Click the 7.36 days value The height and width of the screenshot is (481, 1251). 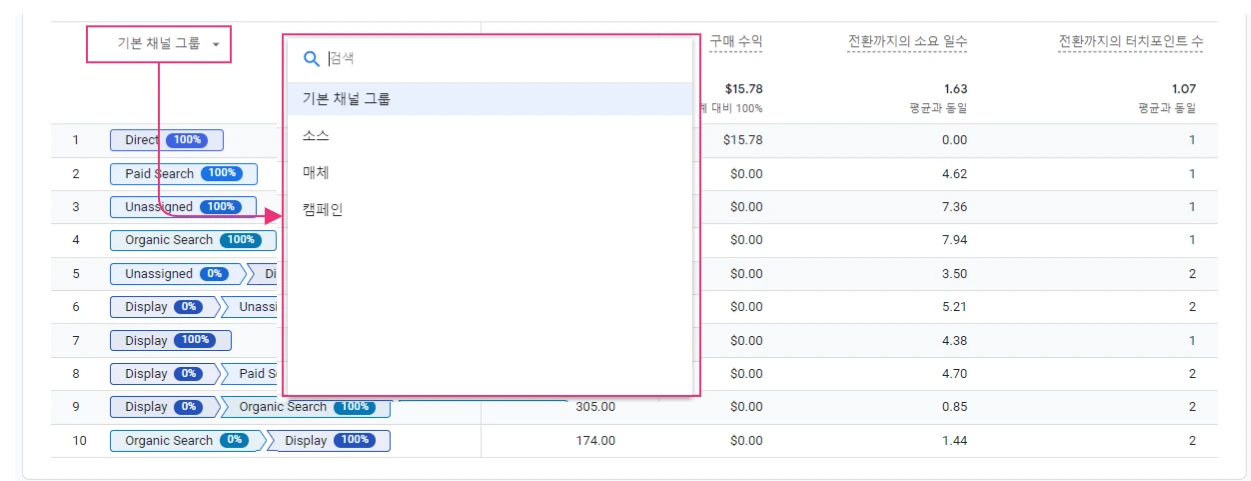point(954,207)
